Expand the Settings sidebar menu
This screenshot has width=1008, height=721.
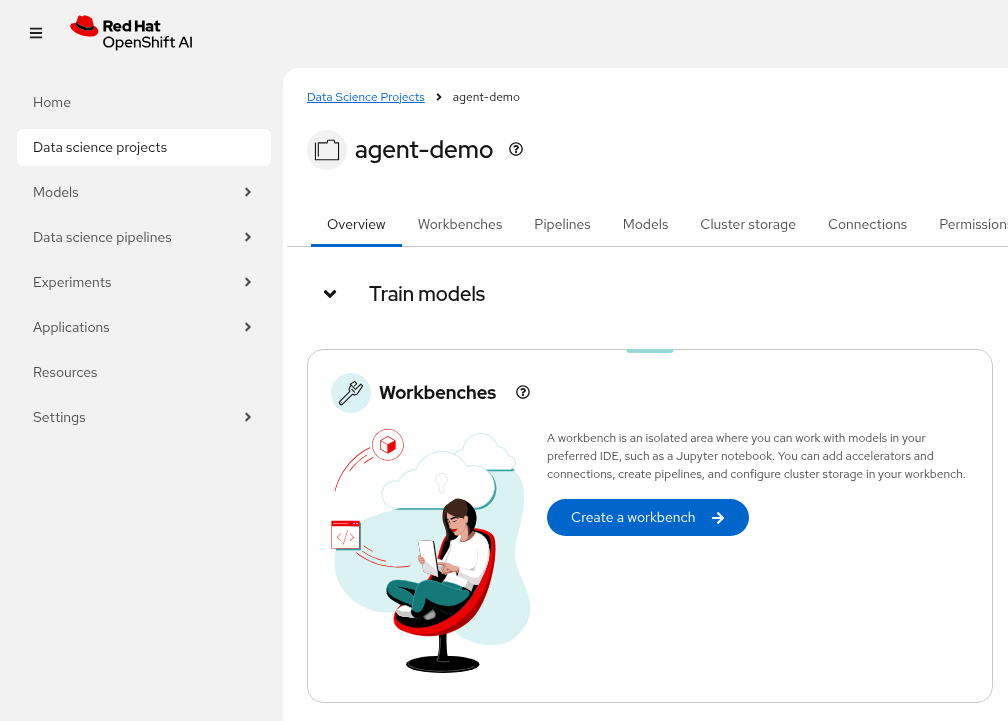pos(144,417)
